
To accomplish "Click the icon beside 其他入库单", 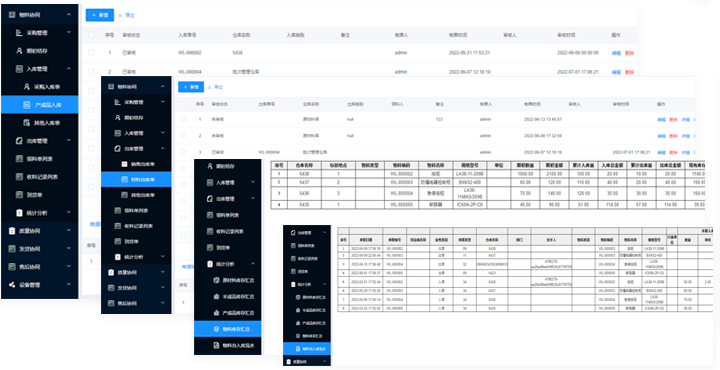I will click(27, 123).
